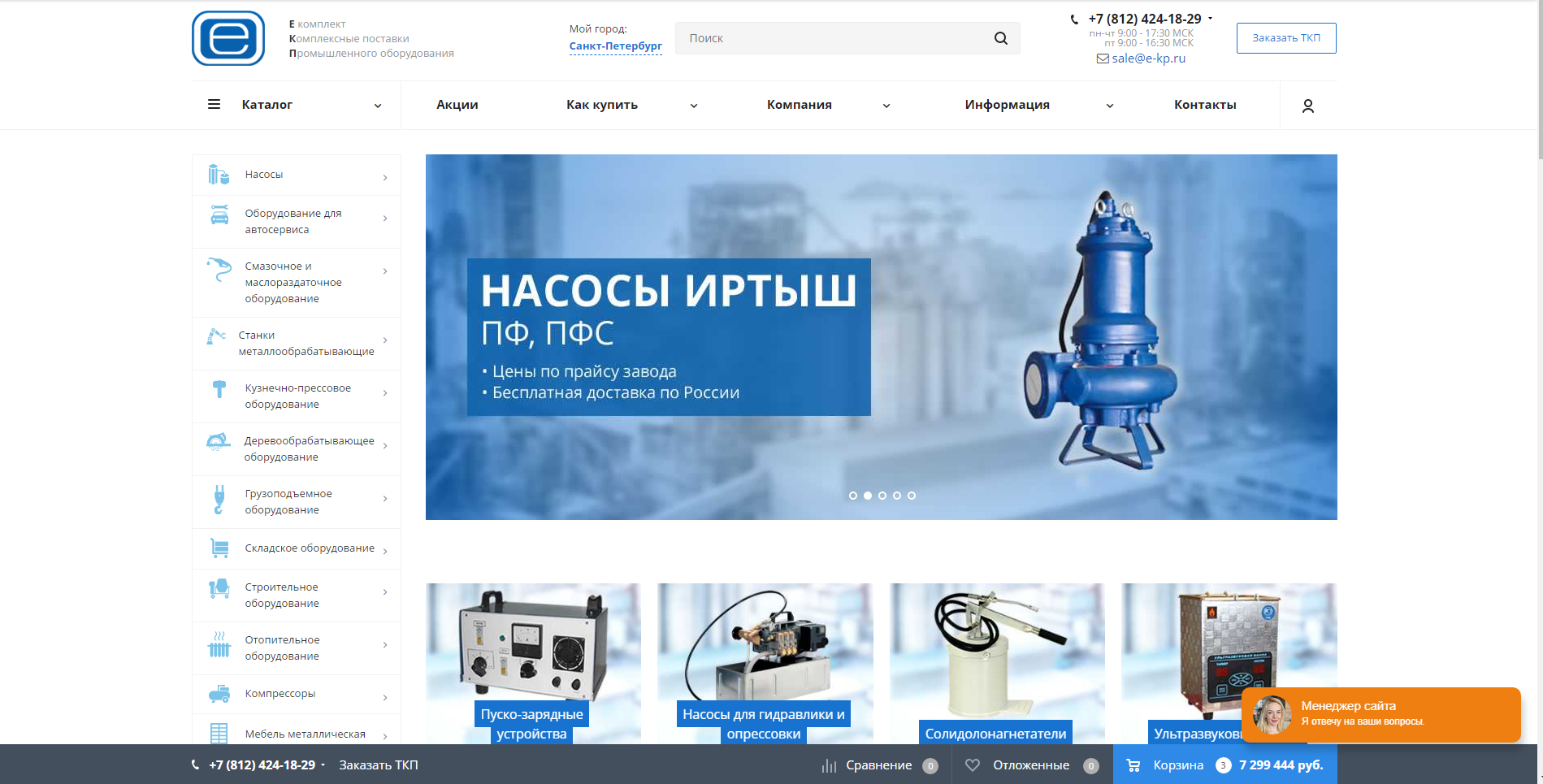Screen dimensions: 1543x784
Task: Open the Каталог menu item
Action: tap(267, 105)
